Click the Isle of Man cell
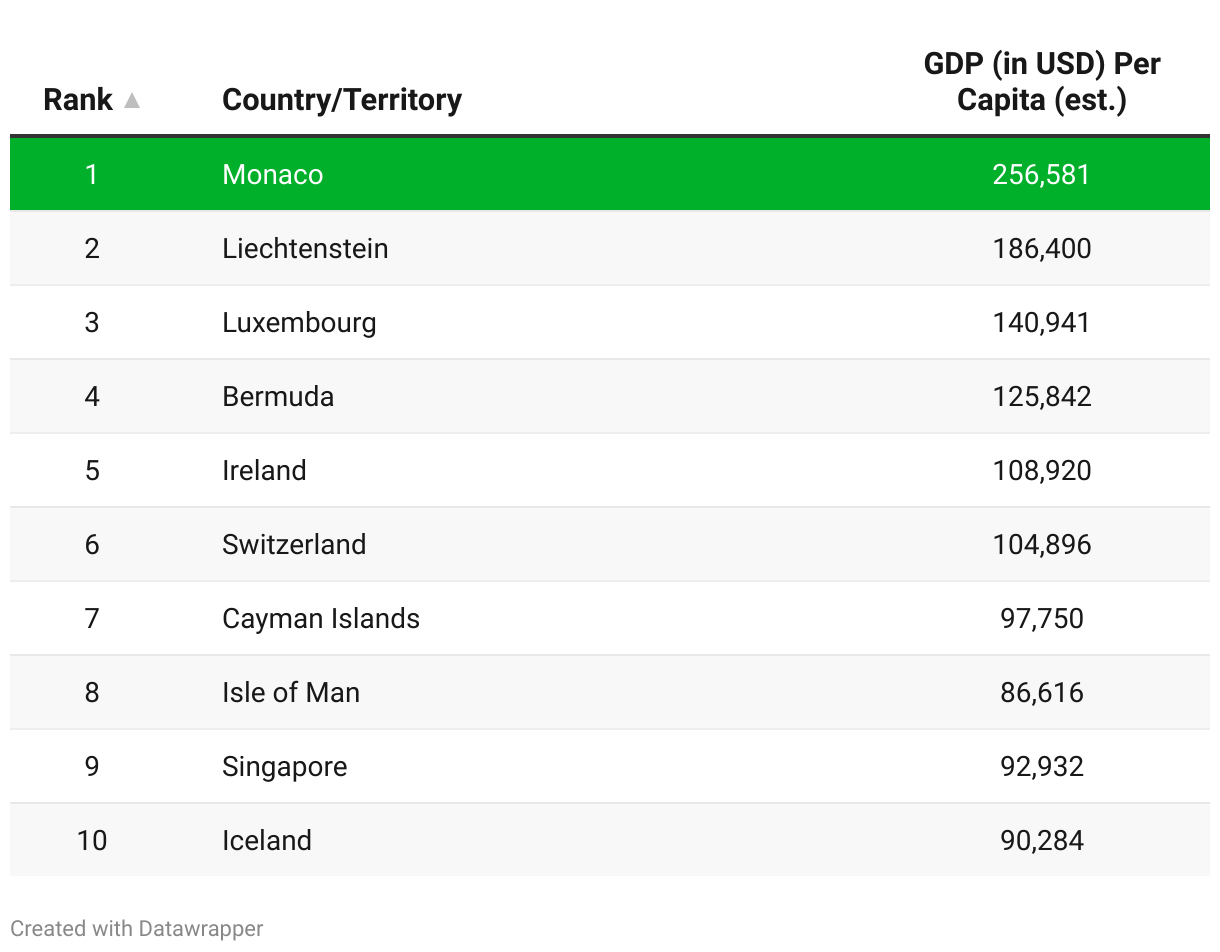Image resolution: width=1220 pixels, height=952 pixels. 291,692
